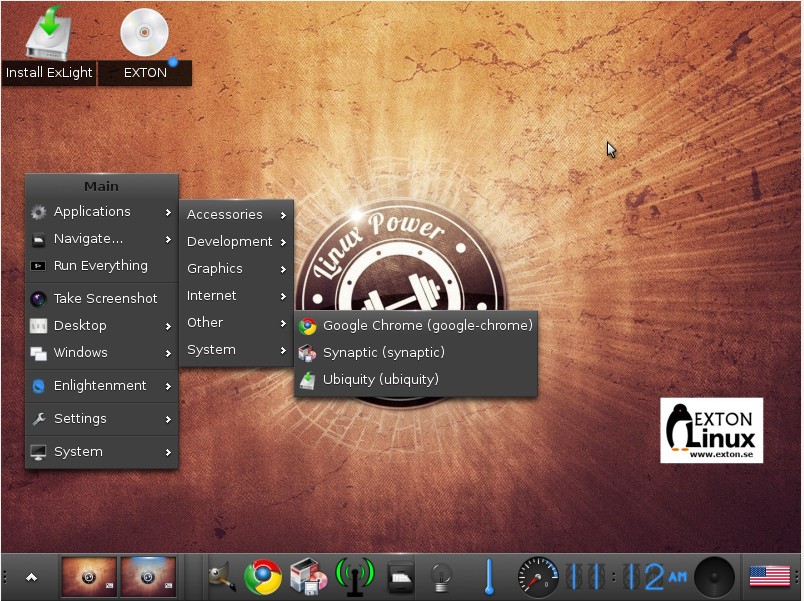The height and width of the screenshot is (601, 804).
Task: Click arrow next to Graphics entry
Action: coord(283,269)
